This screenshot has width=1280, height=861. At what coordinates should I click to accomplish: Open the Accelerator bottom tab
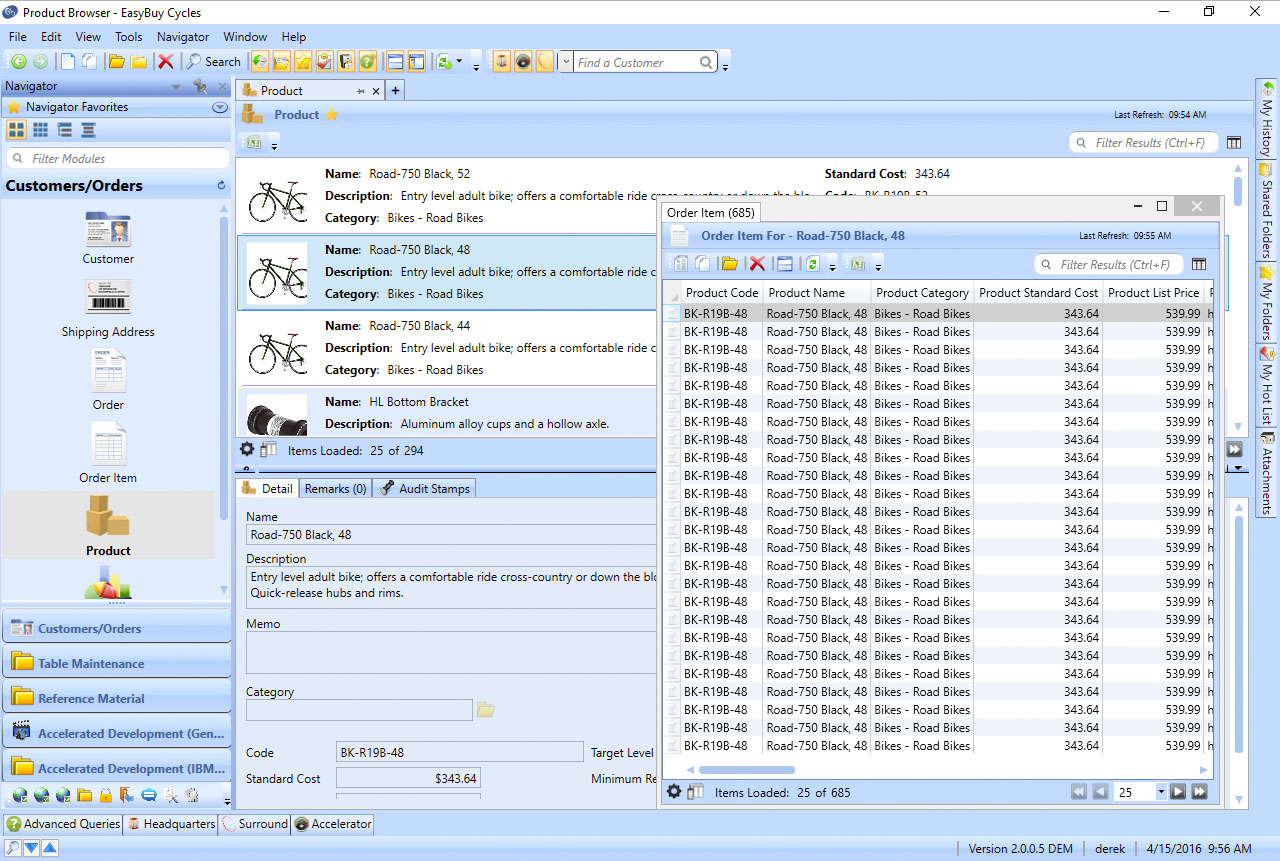333,824
